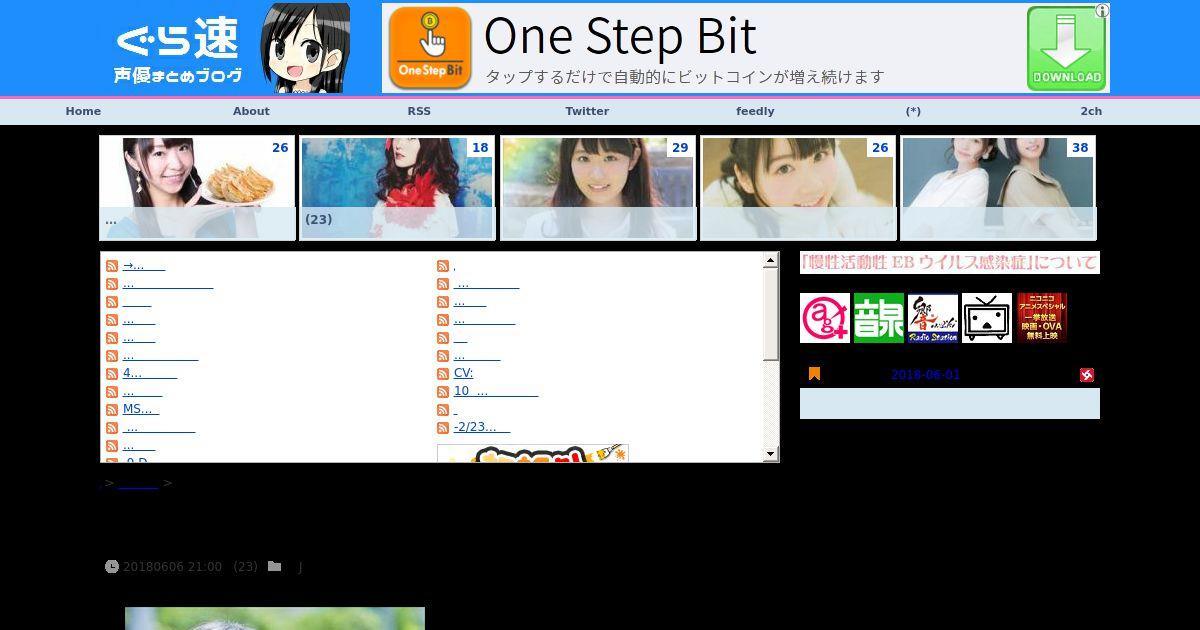Click RSS icon beside the '→…' link

click(x=112, y=266)
